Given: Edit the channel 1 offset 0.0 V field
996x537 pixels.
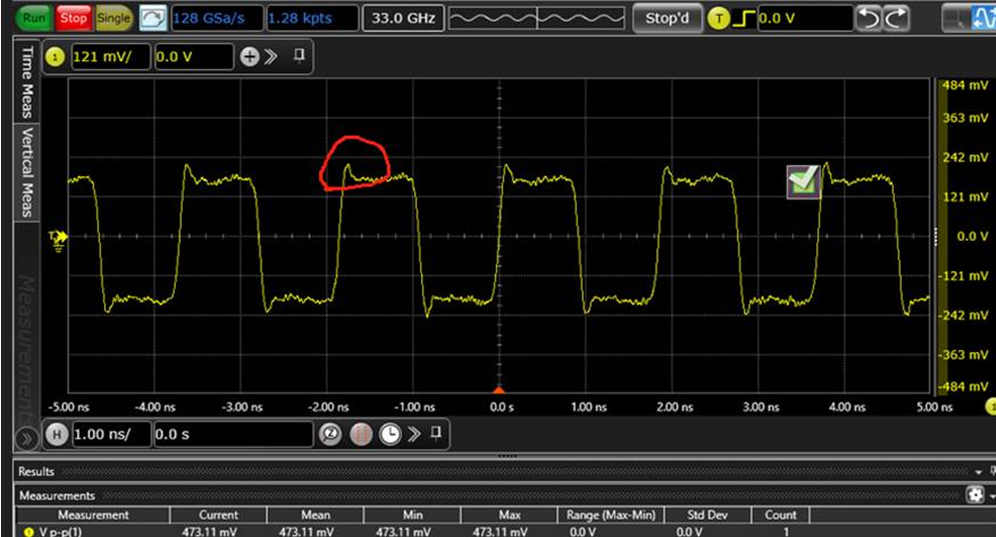Looking at the screenshot, I should coord(194,57).
